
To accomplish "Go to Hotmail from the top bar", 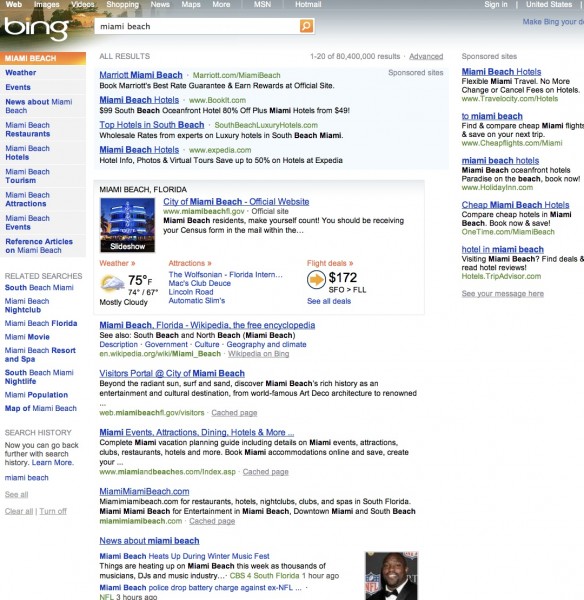I will pos(308,5).
